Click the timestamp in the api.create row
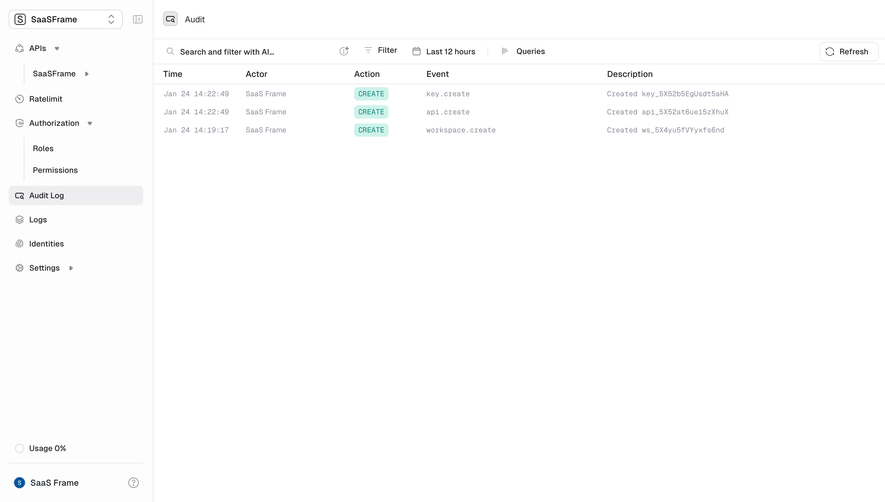 click(196, 112)
